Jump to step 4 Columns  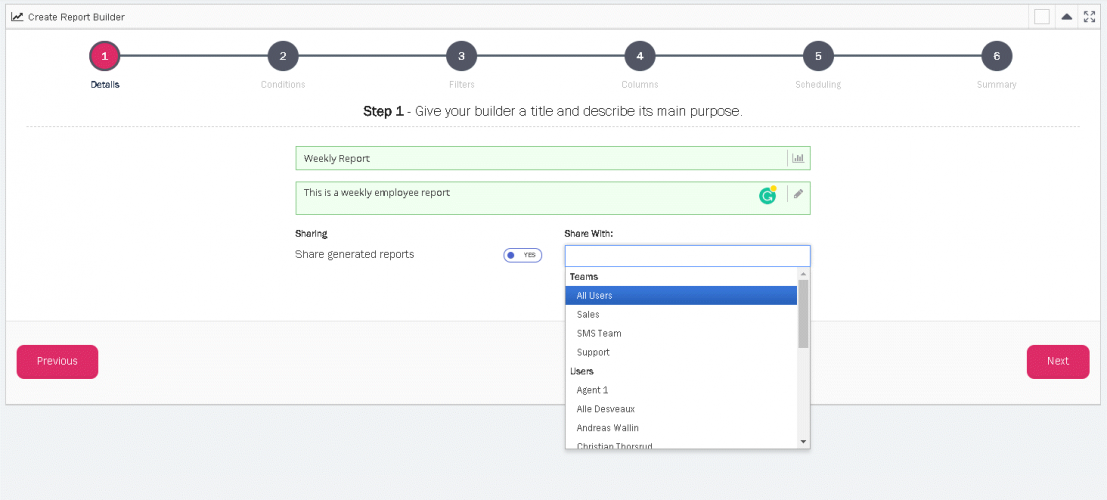pos(639,57)
